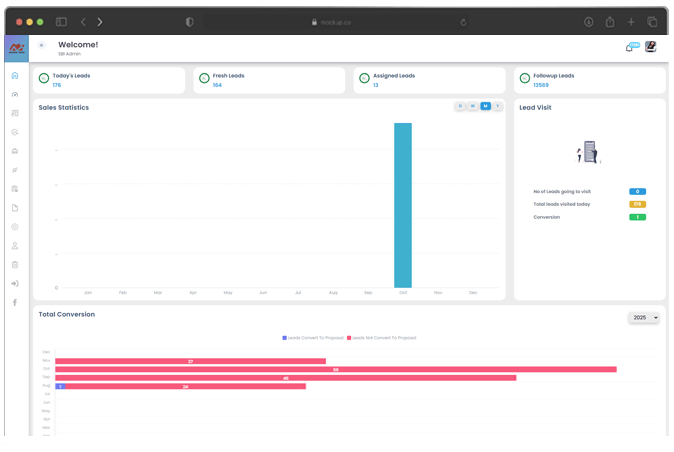Viewport: 674px width, 452px height.
Task: Toggle the "Leads Convert To Proposal" legend
Action: (314, 338)
